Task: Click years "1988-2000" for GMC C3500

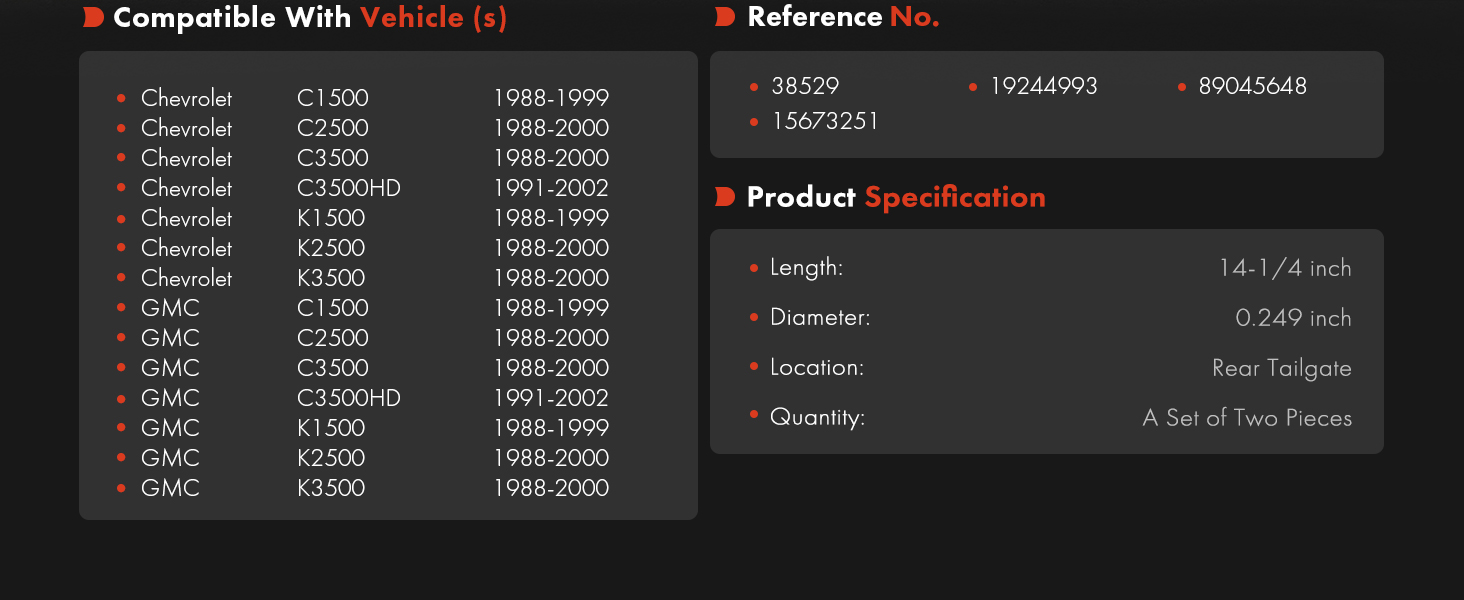Action: (x=551, y=368)
